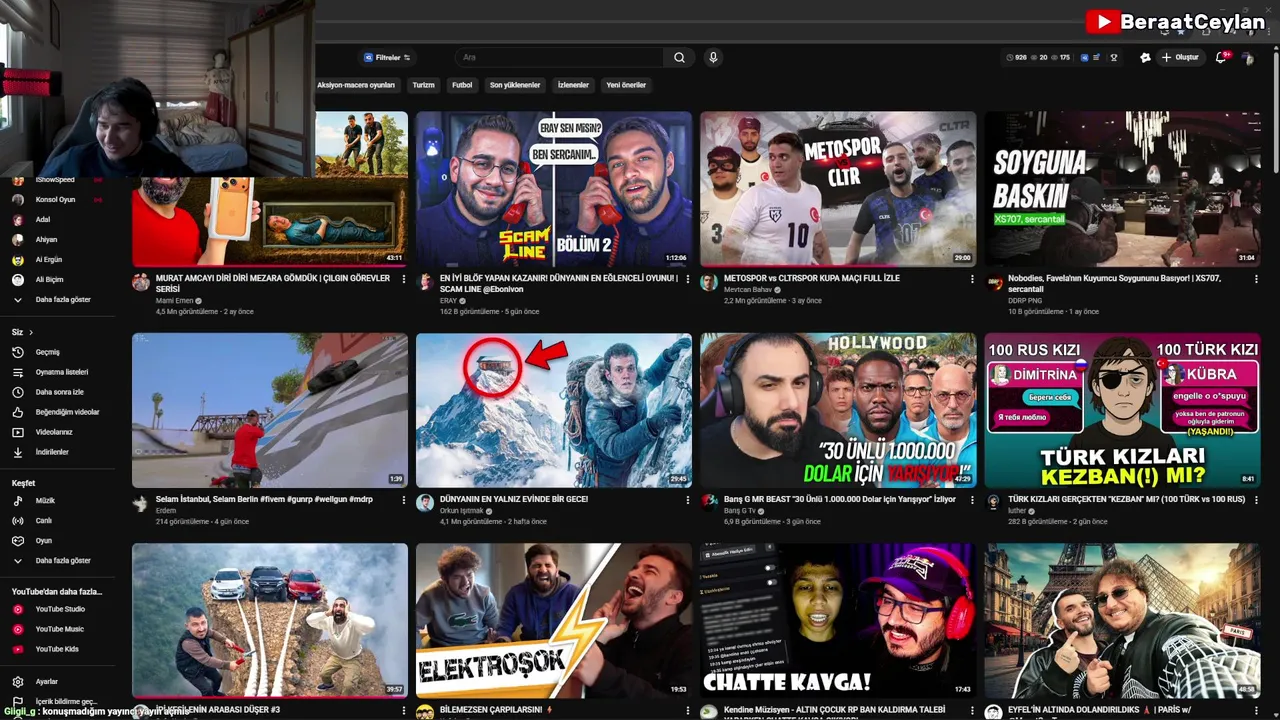Open YouTube Studio link
This screenshot has height=720, width=1280.
pyautogui.click(x=58, y=609)
